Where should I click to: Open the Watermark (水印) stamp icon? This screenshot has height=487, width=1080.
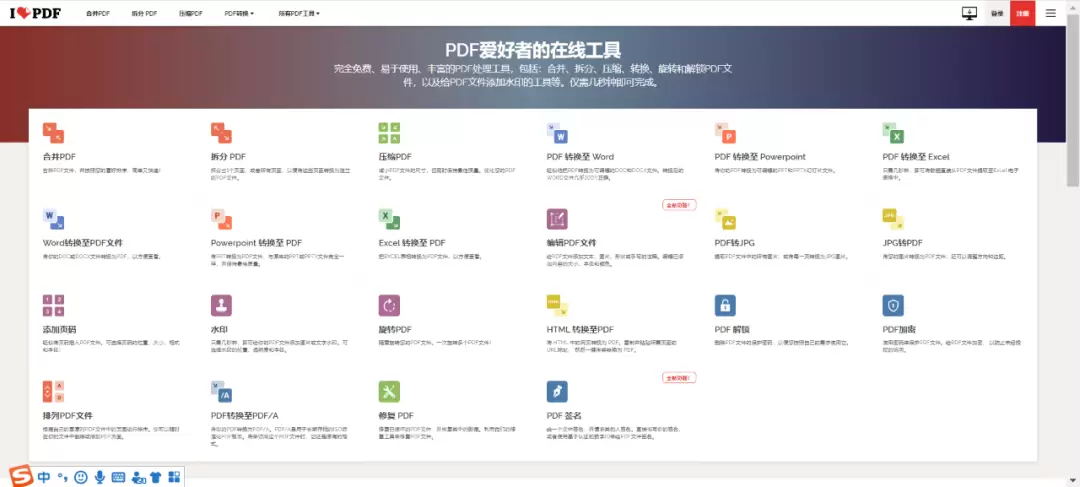[221, 305]
